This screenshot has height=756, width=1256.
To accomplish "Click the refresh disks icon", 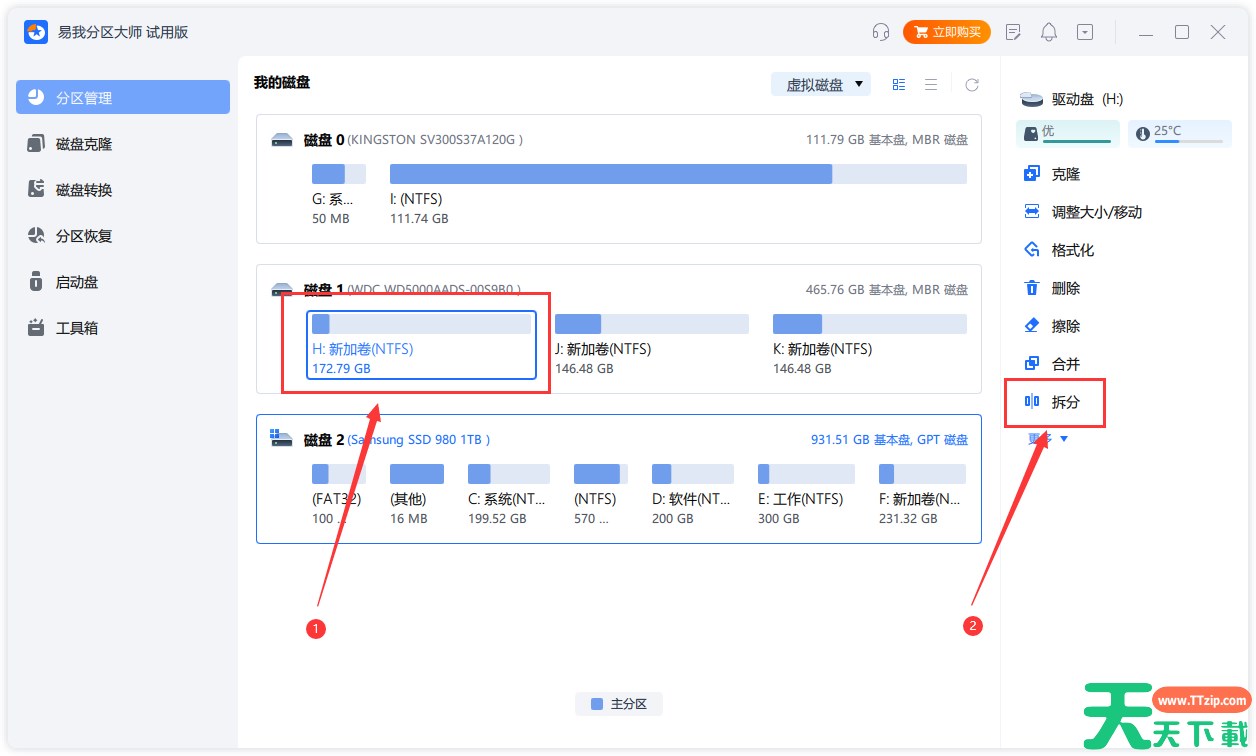I will click(x=971, y=85).
